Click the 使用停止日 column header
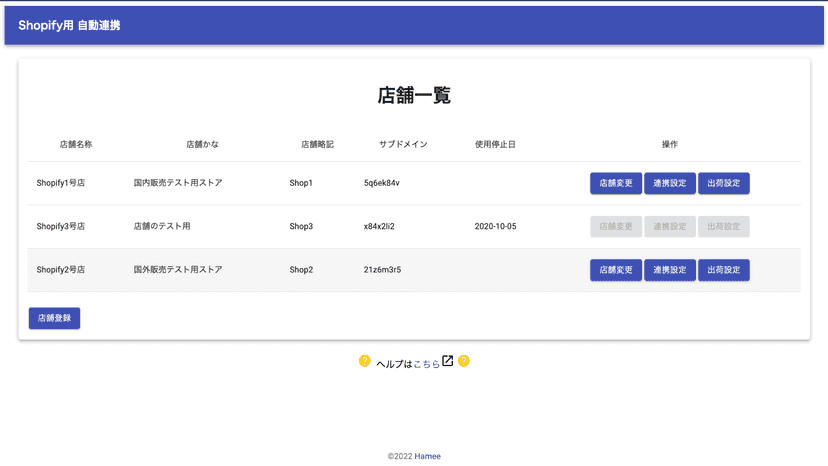This screenshot has height=466, width=828. pos(495,144)
